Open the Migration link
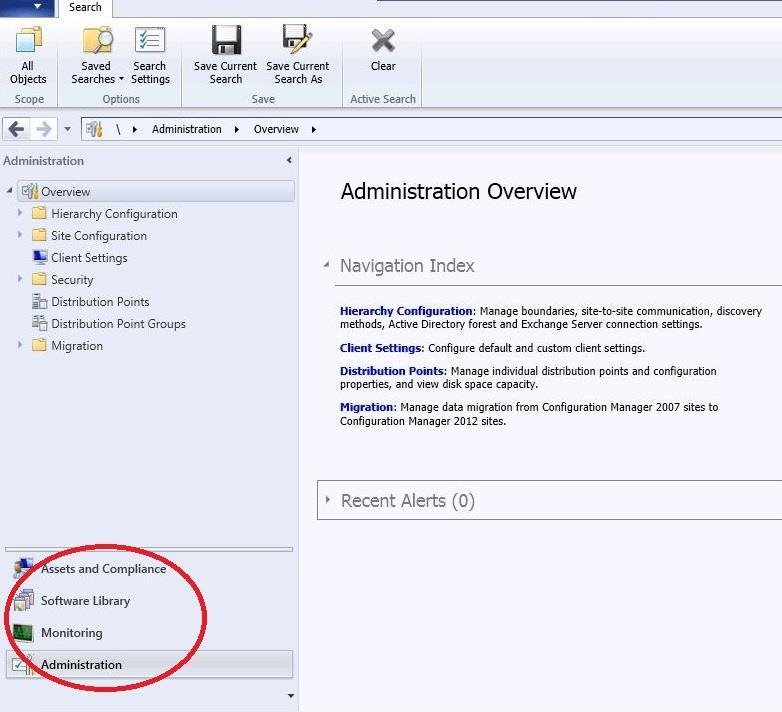Viewport: 782px width, 712px height. tap(367, 407)
